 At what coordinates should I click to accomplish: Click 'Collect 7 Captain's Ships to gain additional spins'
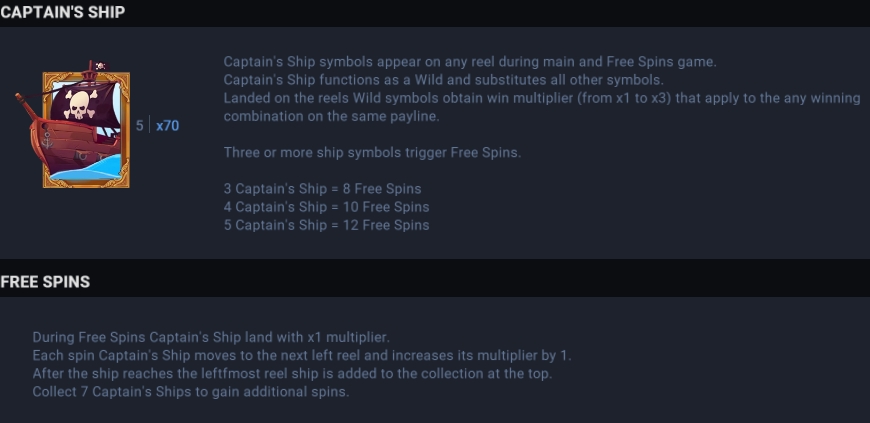coord(191,392)
